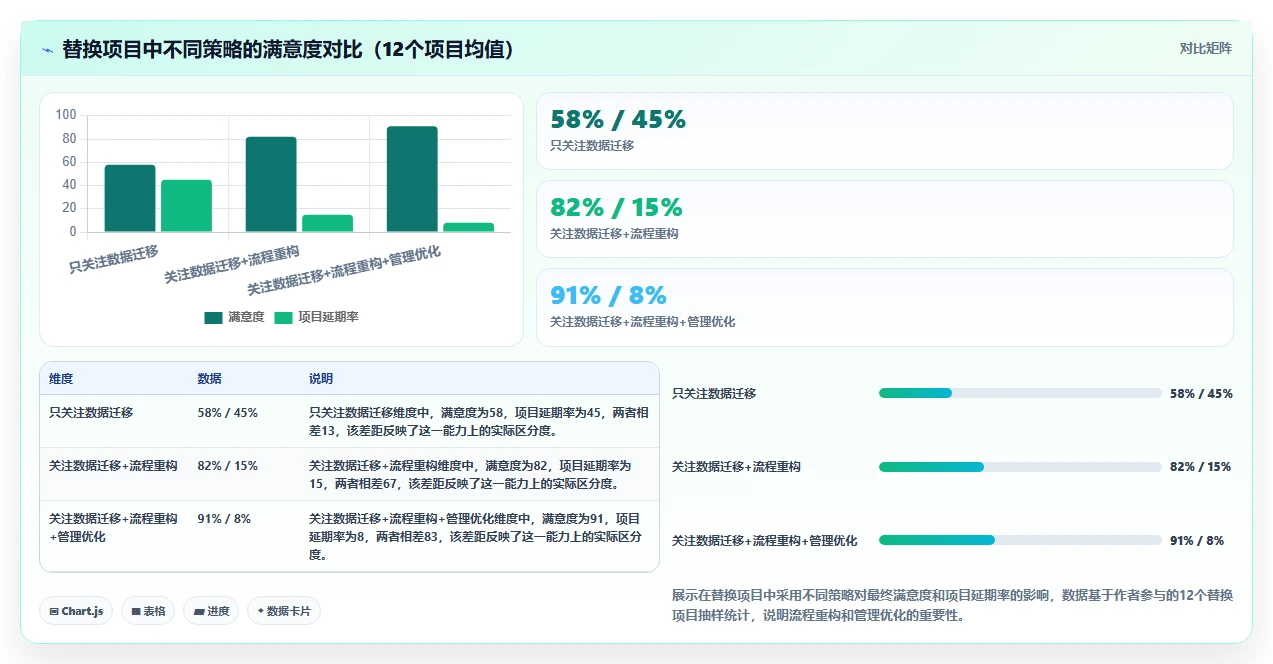Click the light green 项目延期率 legend color box

click(283, 318)
